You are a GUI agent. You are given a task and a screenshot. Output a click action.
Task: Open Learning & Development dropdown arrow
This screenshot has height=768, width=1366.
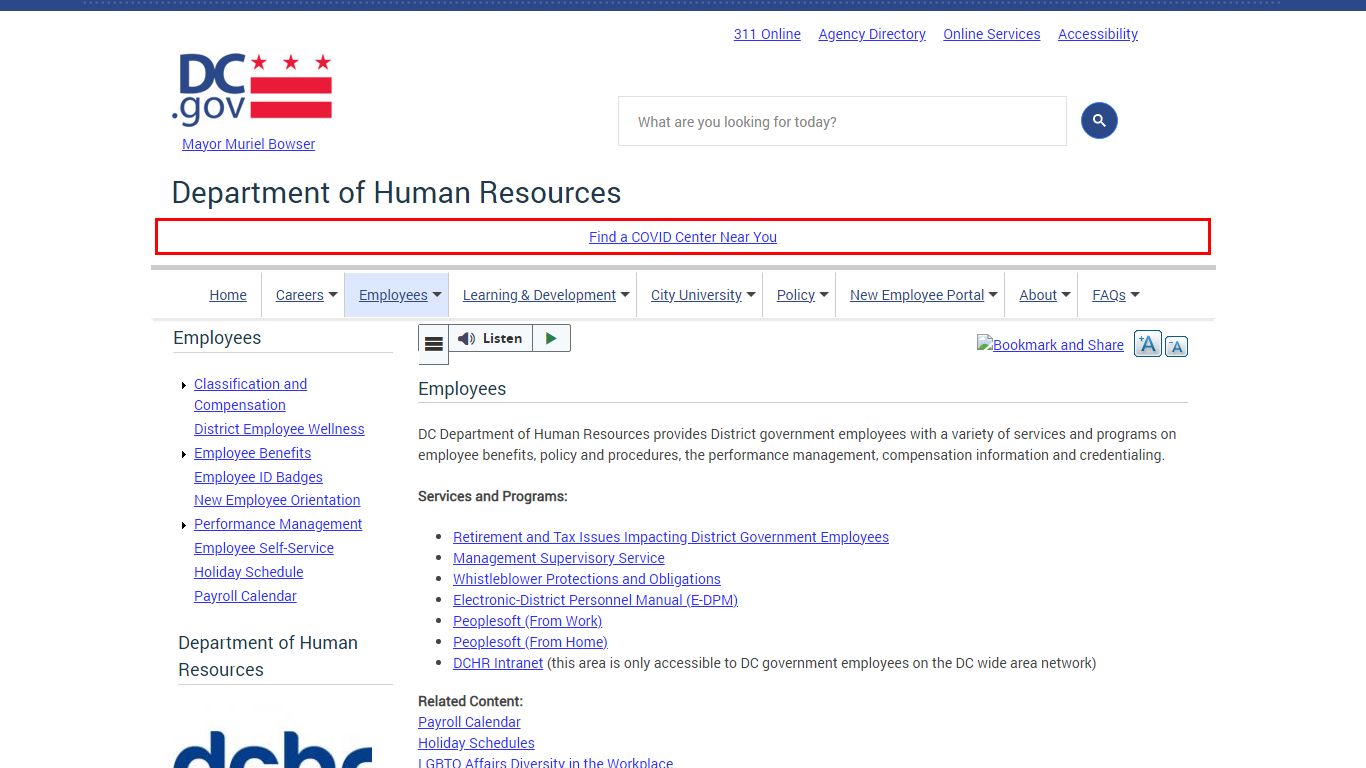625,295
